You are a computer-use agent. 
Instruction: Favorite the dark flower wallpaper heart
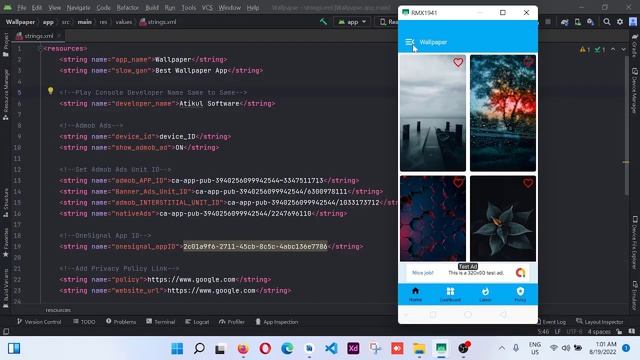pos(528,183)
